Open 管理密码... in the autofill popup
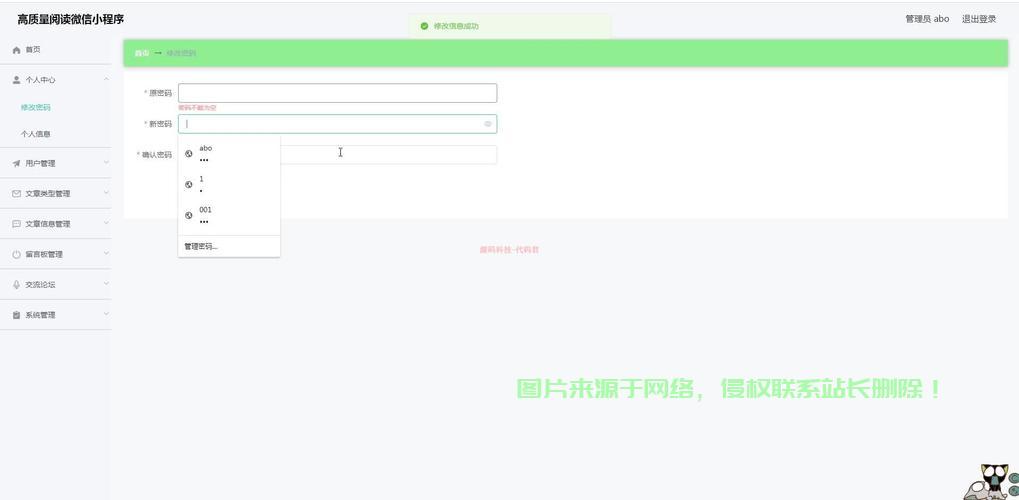Image resolution: width=1019 pixels, height=500 pixels. coord(200,246)
